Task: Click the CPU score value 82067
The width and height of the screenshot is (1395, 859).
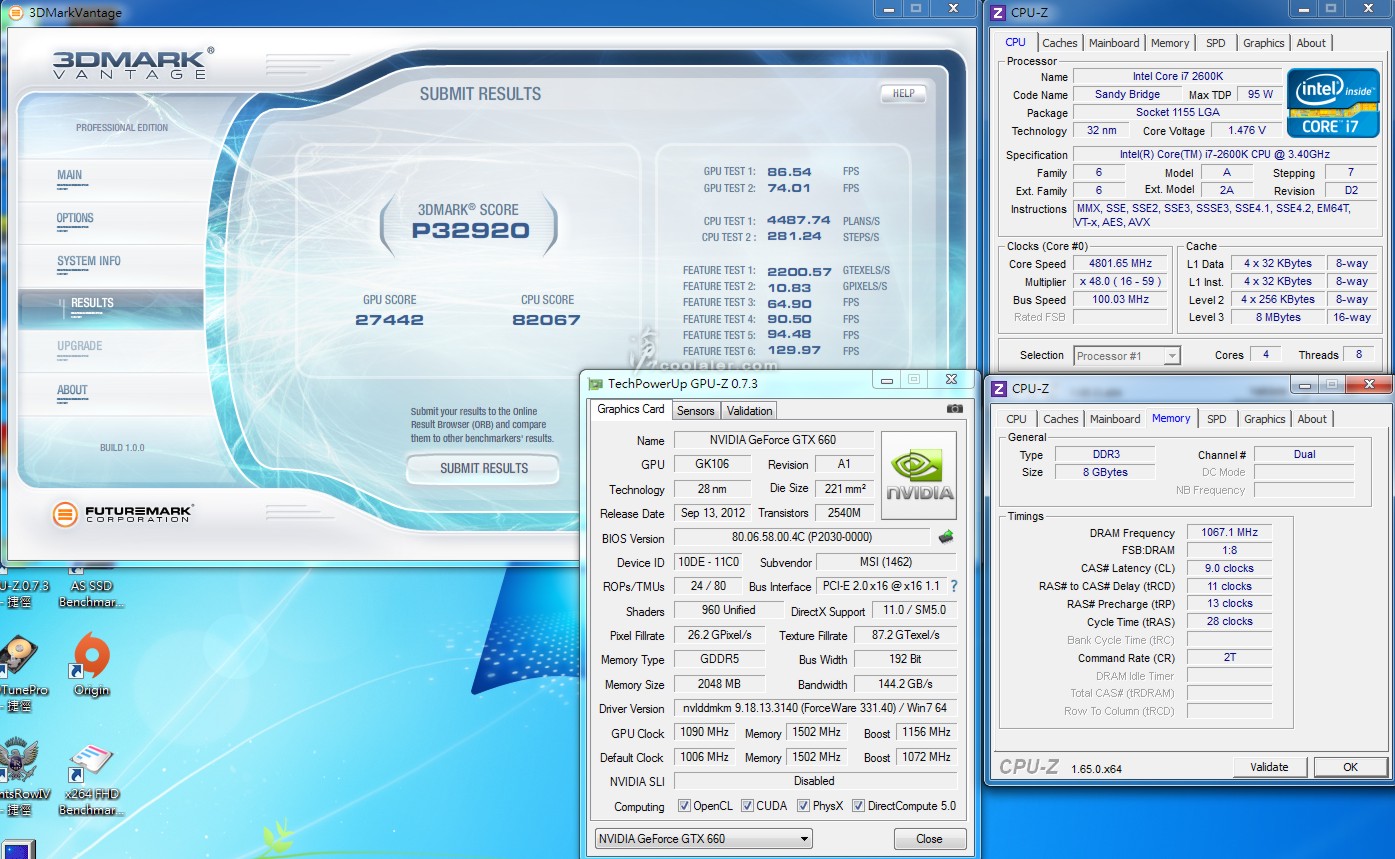Action: coord(546,320)
